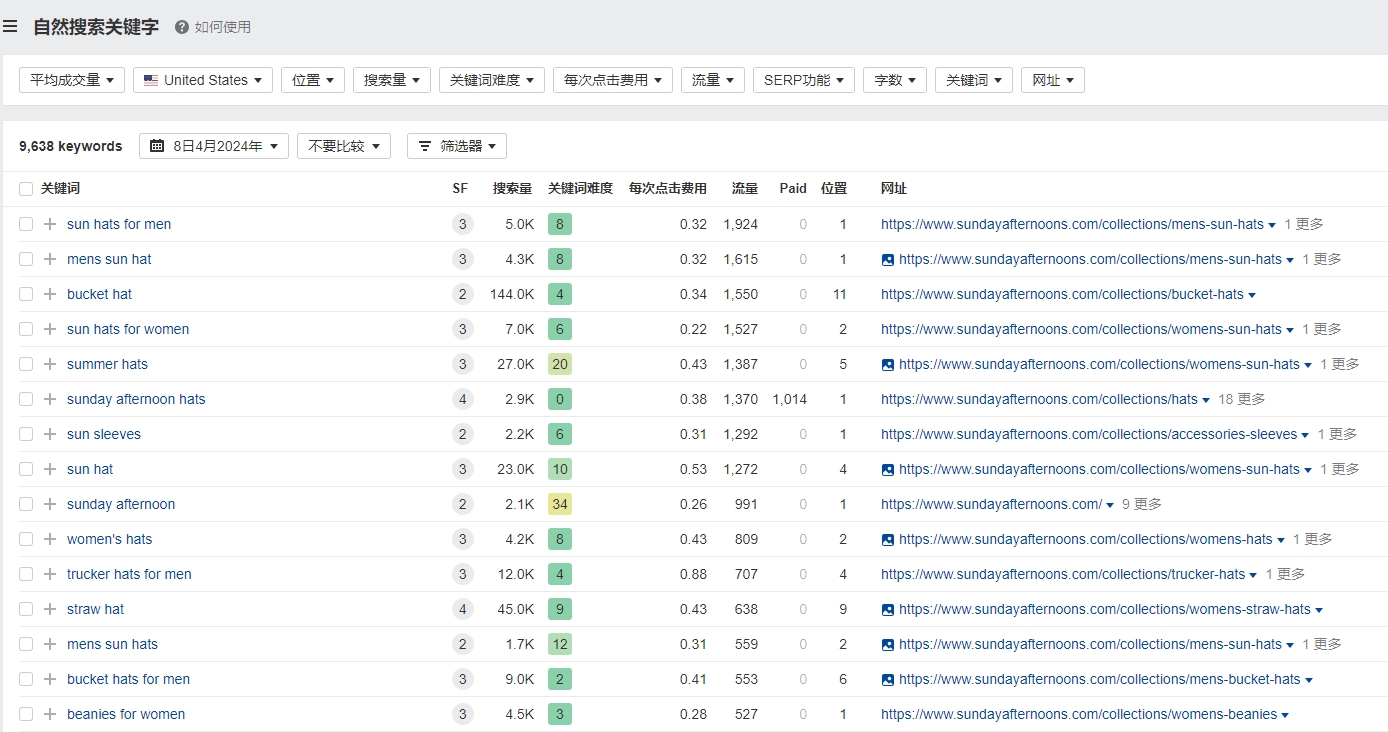Click image icon beside women's hats URL
Screen dimensions: 1388x732
pyautogui.click(x=888, y=539)
